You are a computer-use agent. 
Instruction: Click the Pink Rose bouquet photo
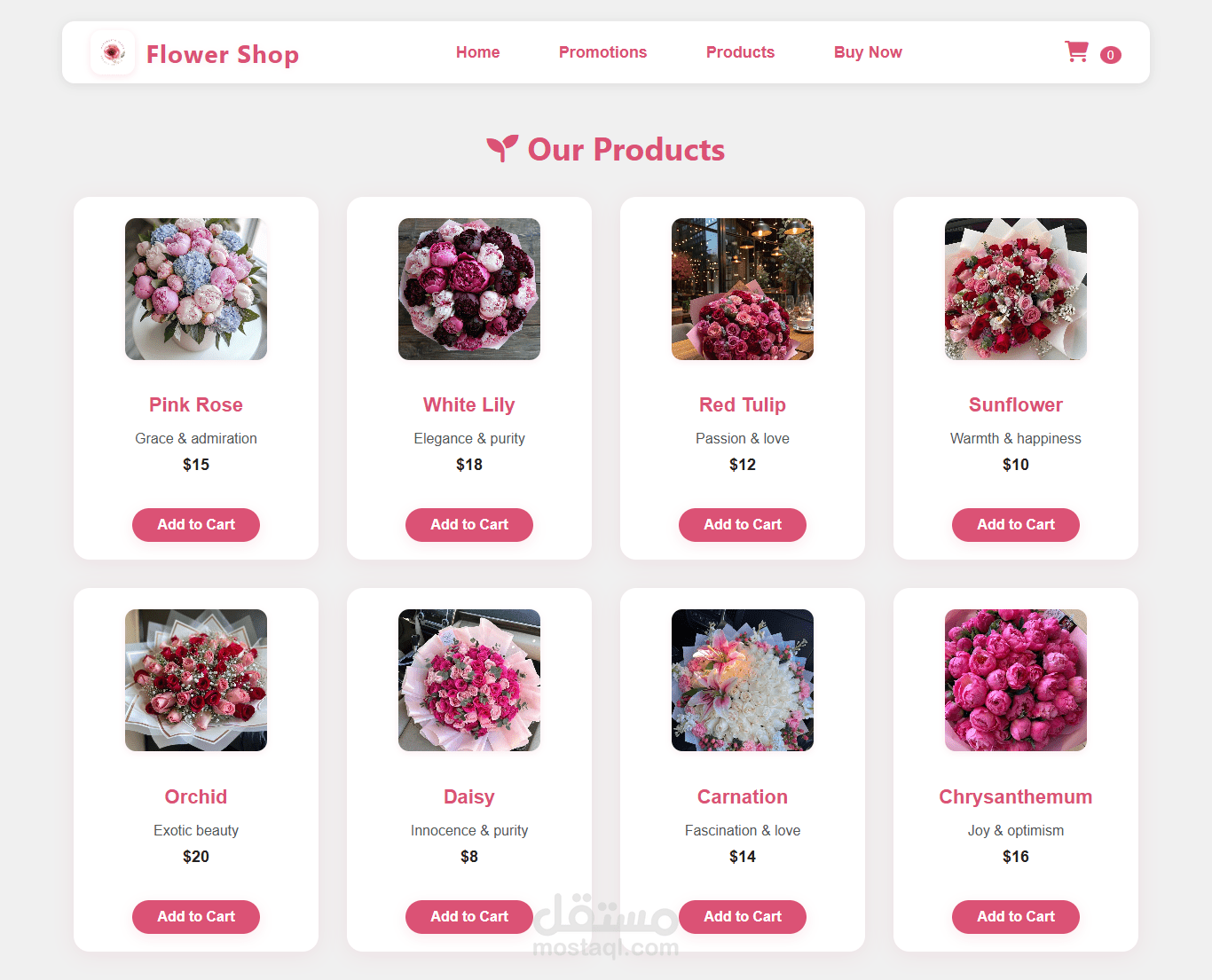[x=196, y=289]
